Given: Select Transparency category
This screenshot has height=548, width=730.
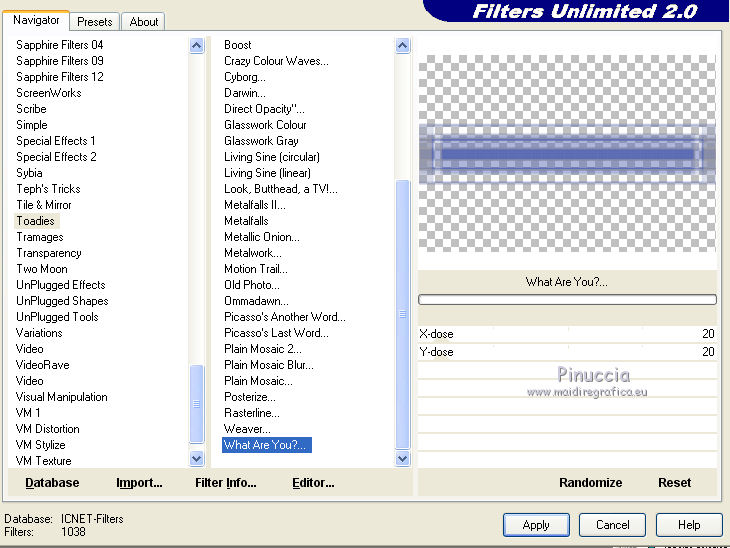Looking at the screenshot, I should pyautogui.click(x=49, y=253).
